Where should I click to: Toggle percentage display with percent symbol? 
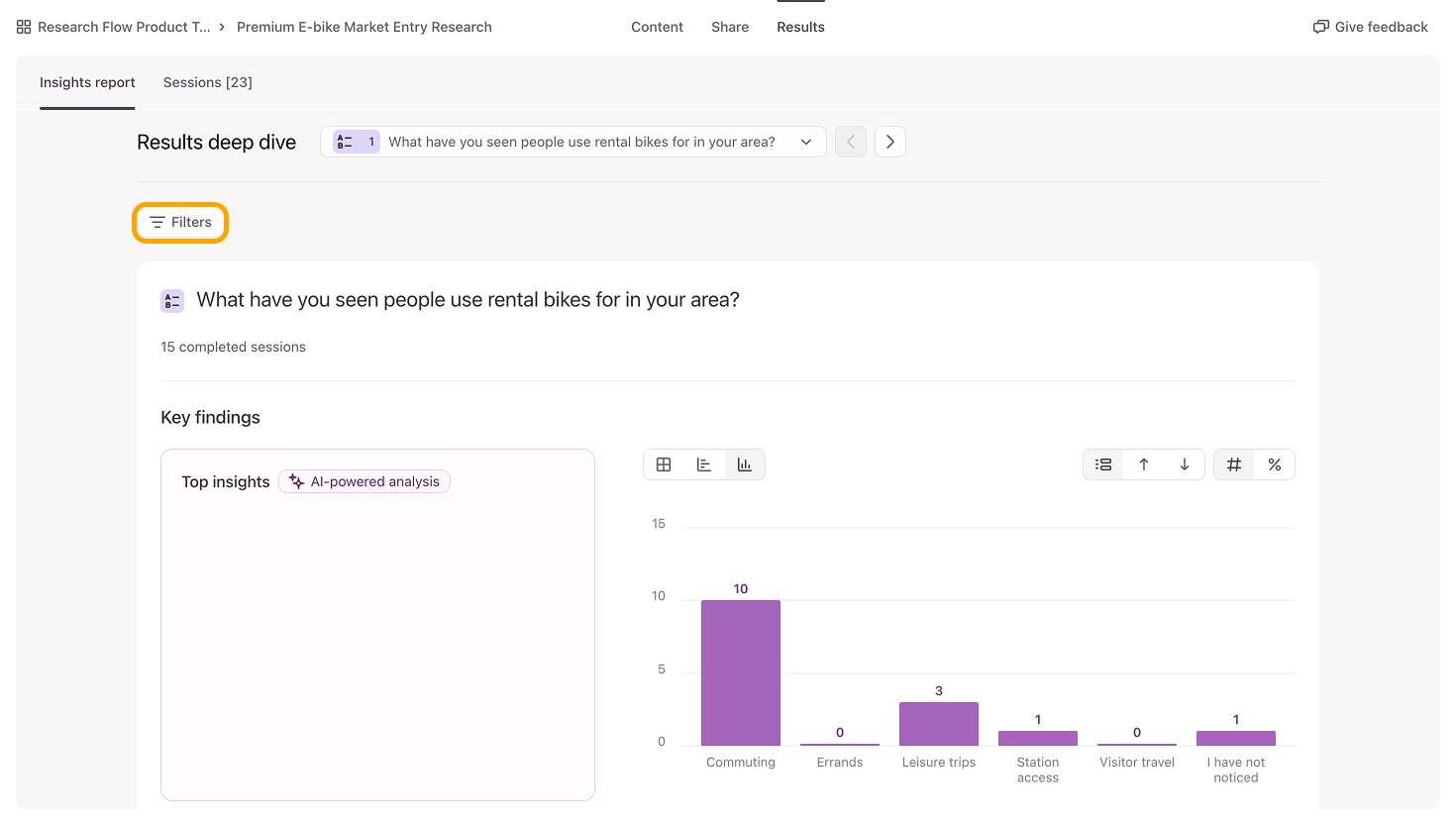pos(1275,465)
